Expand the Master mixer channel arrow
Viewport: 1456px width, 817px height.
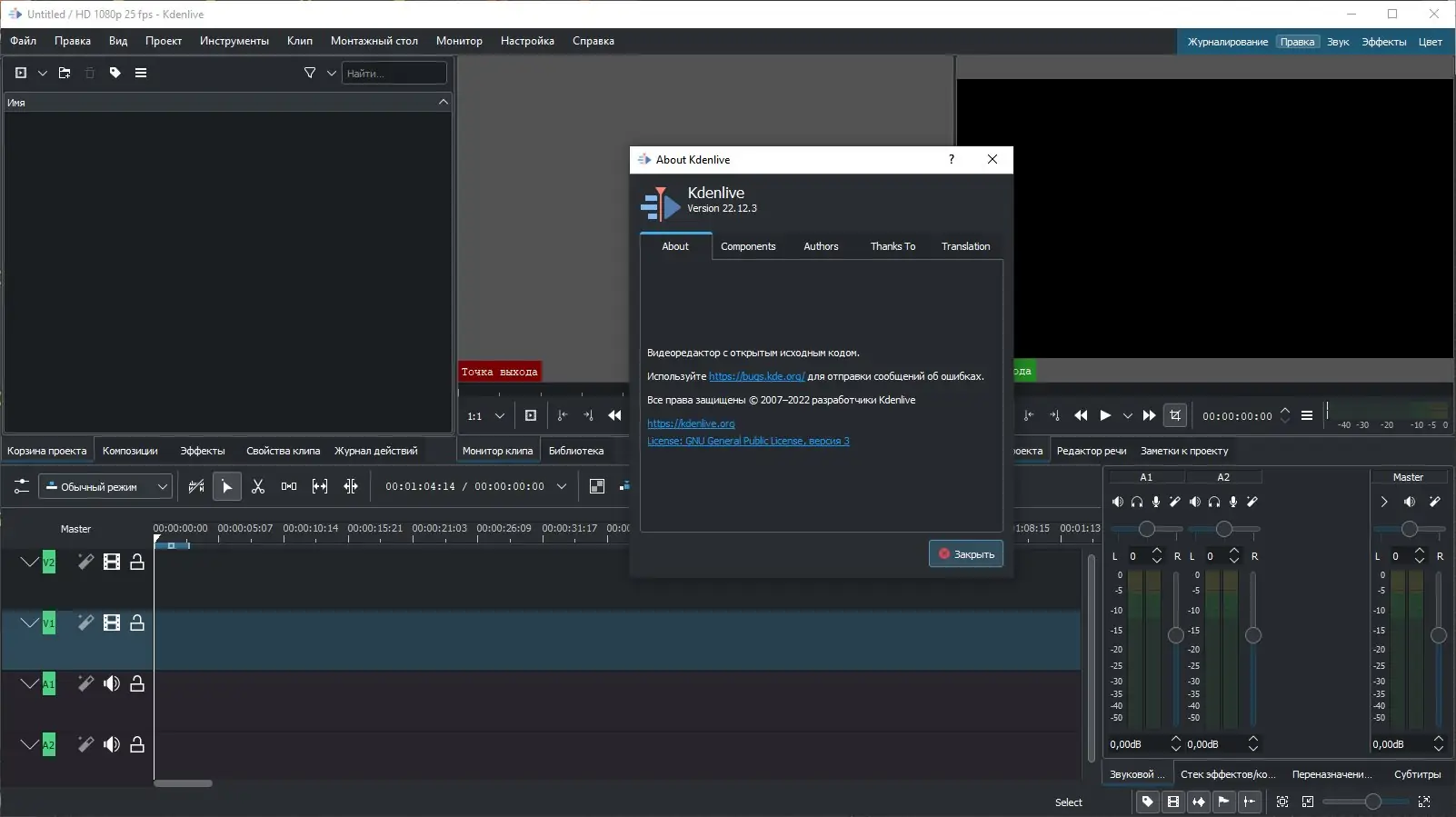click(x=1384, y=502)
